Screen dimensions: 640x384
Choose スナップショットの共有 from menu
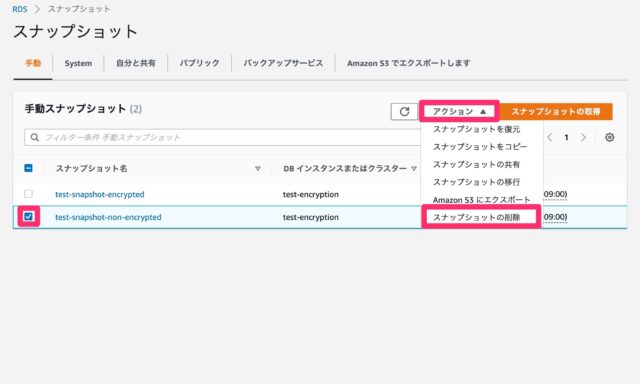tap(476, 164)
